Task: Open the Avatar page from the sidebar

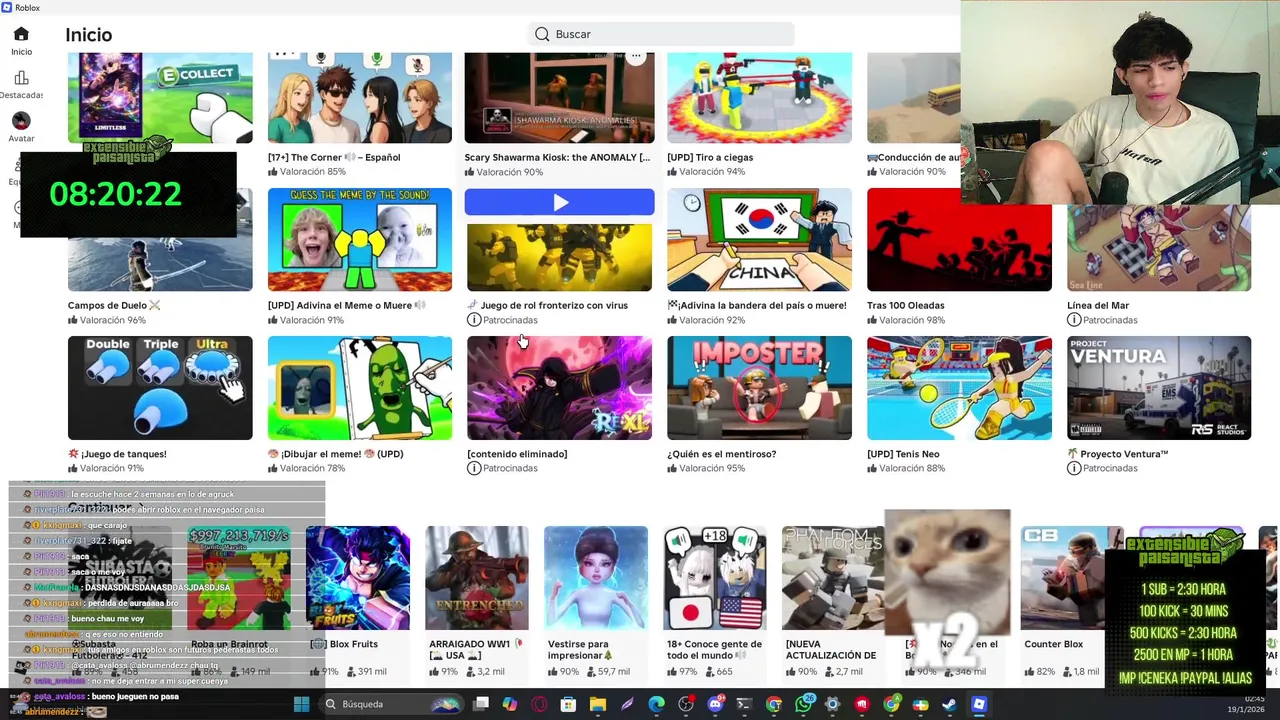Action: [x=21, y=128]
